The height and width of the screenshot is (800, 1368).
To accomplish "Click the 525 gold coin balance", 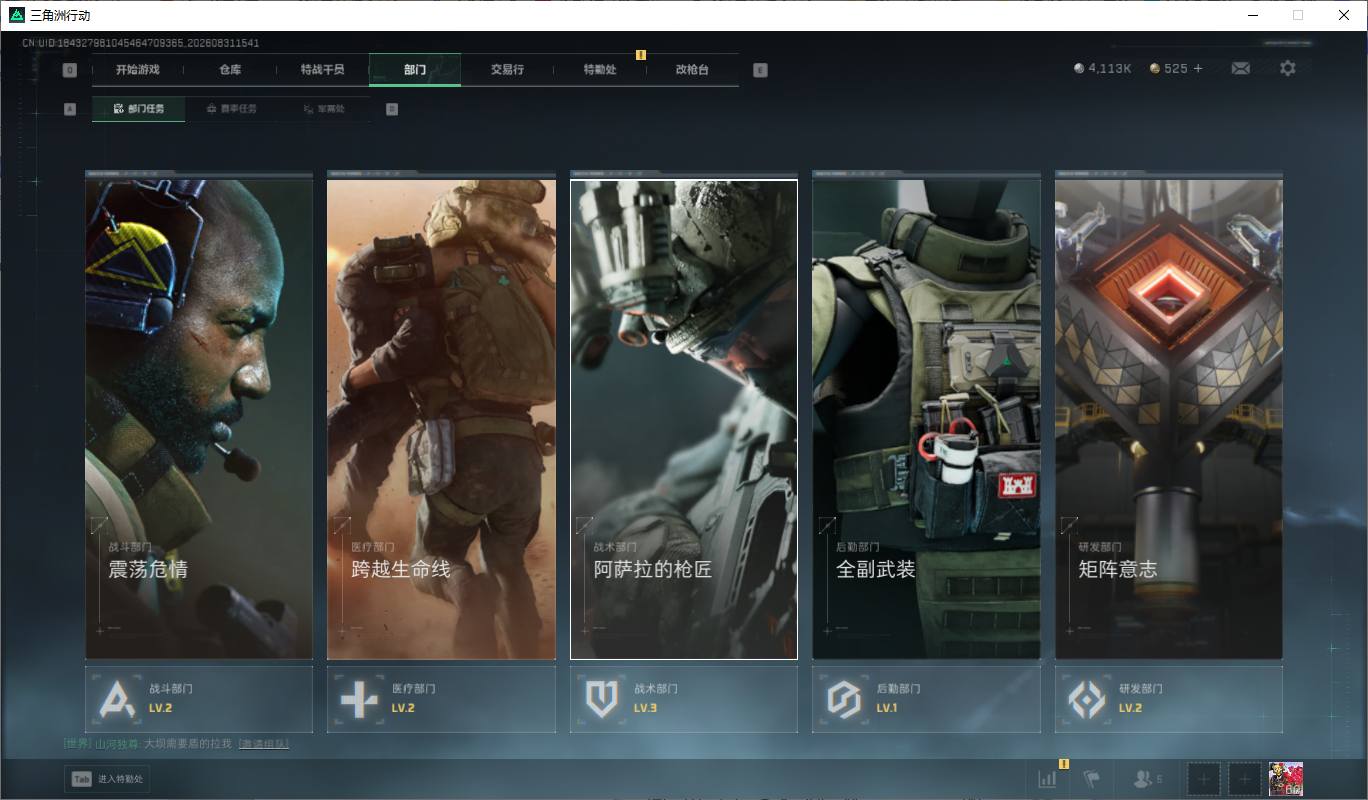I will coord(1168,68).
